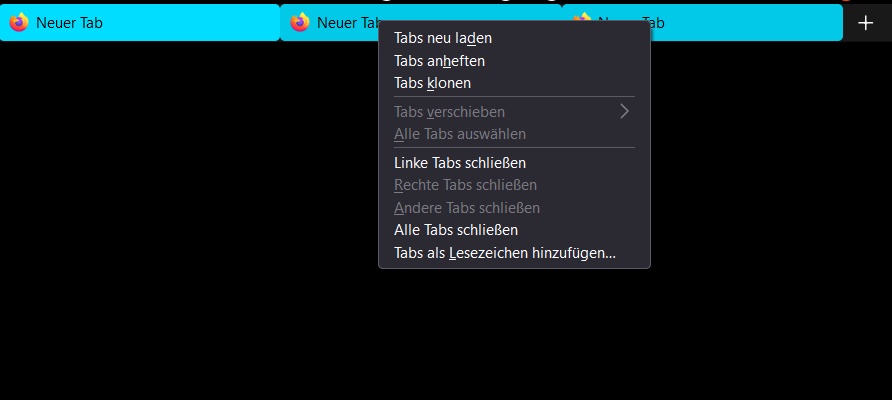Click the Firefox logo on the middle tab
The image size is (892, 400).
click(299, 22)
